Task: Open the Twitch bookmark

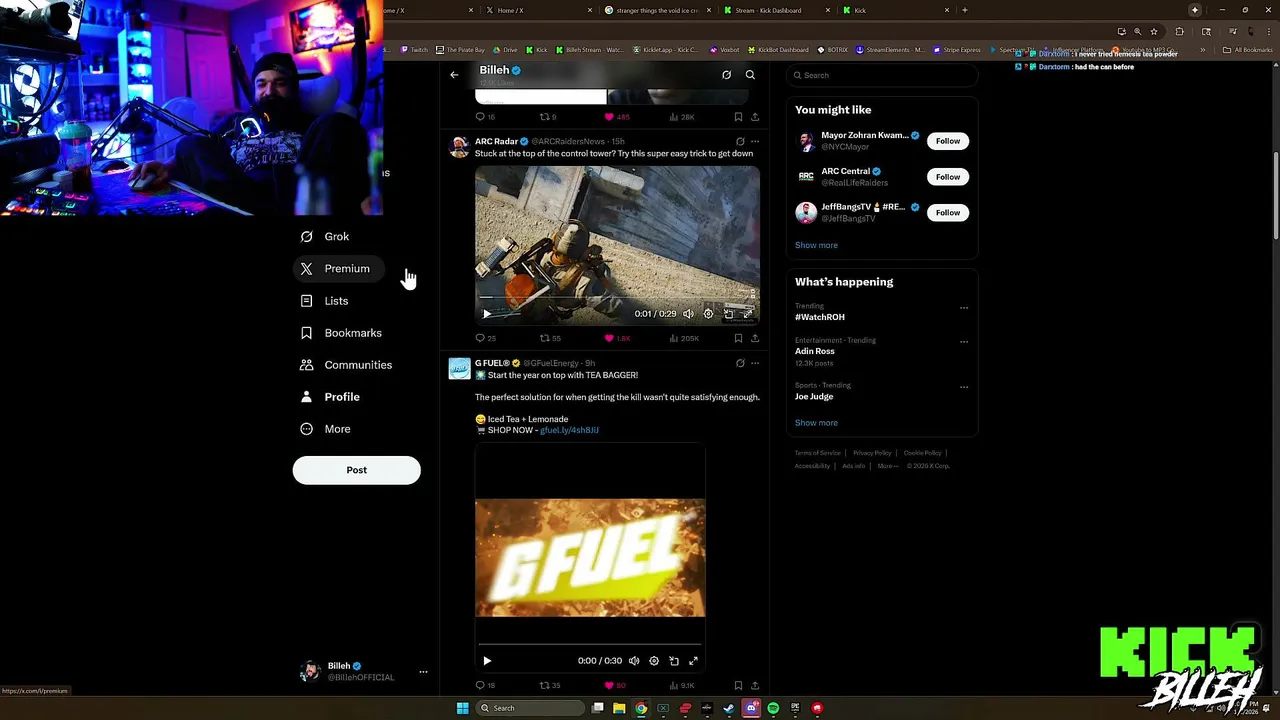Action: click(414, 50)
